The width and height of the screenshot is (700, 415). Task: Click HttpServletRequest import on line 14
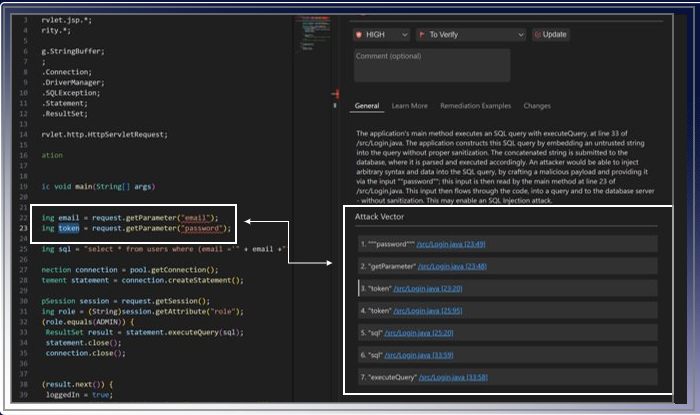tap(105, 134)
